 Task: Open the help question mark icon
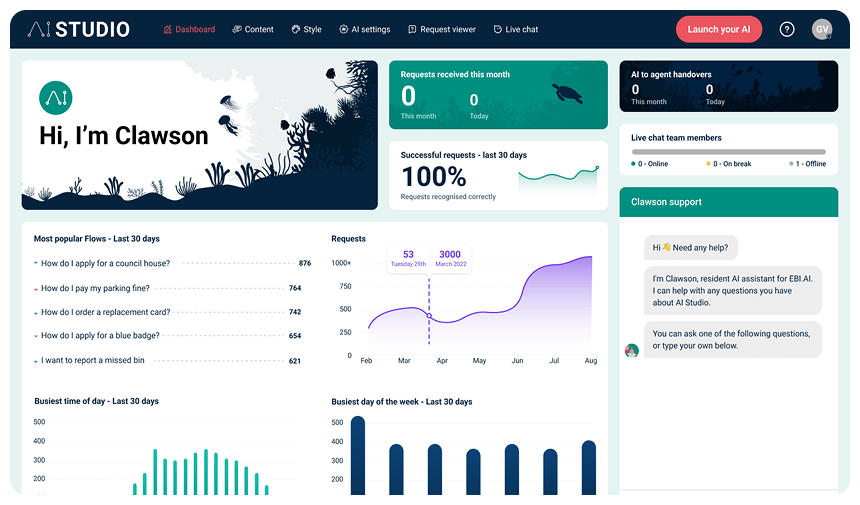787,30
